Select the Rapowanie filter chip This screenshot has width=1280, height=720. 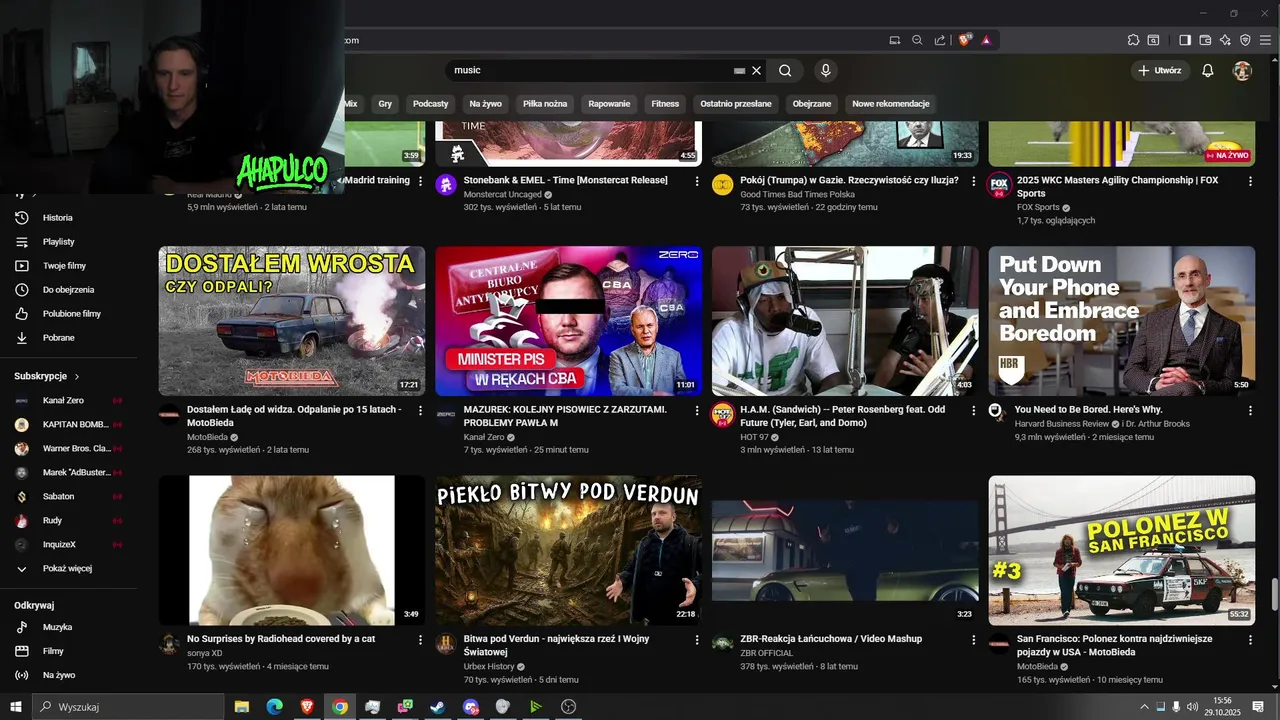(x=609, y=104)
